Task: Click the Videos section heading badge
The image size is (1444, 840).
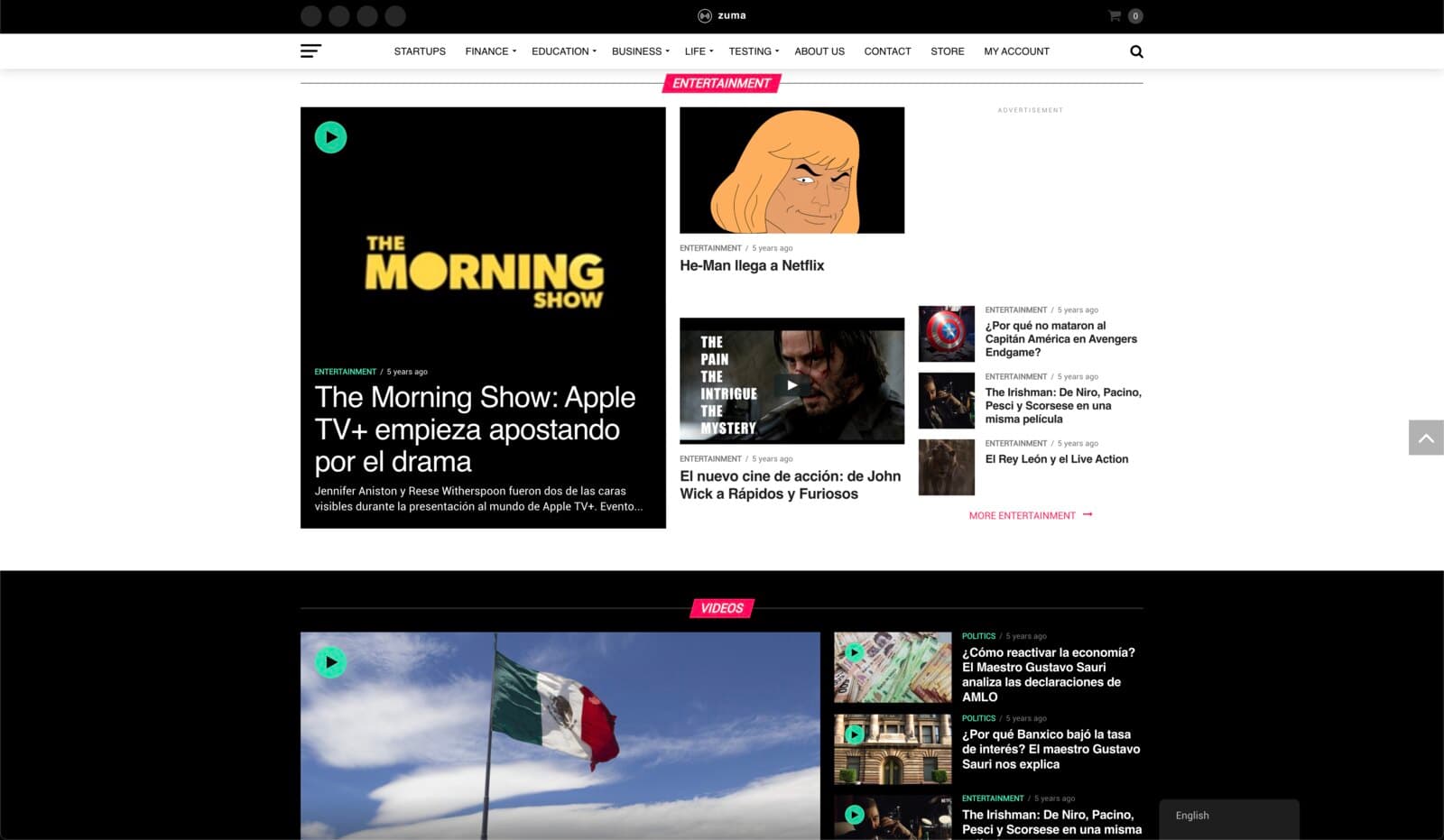Action: point(722,608)
